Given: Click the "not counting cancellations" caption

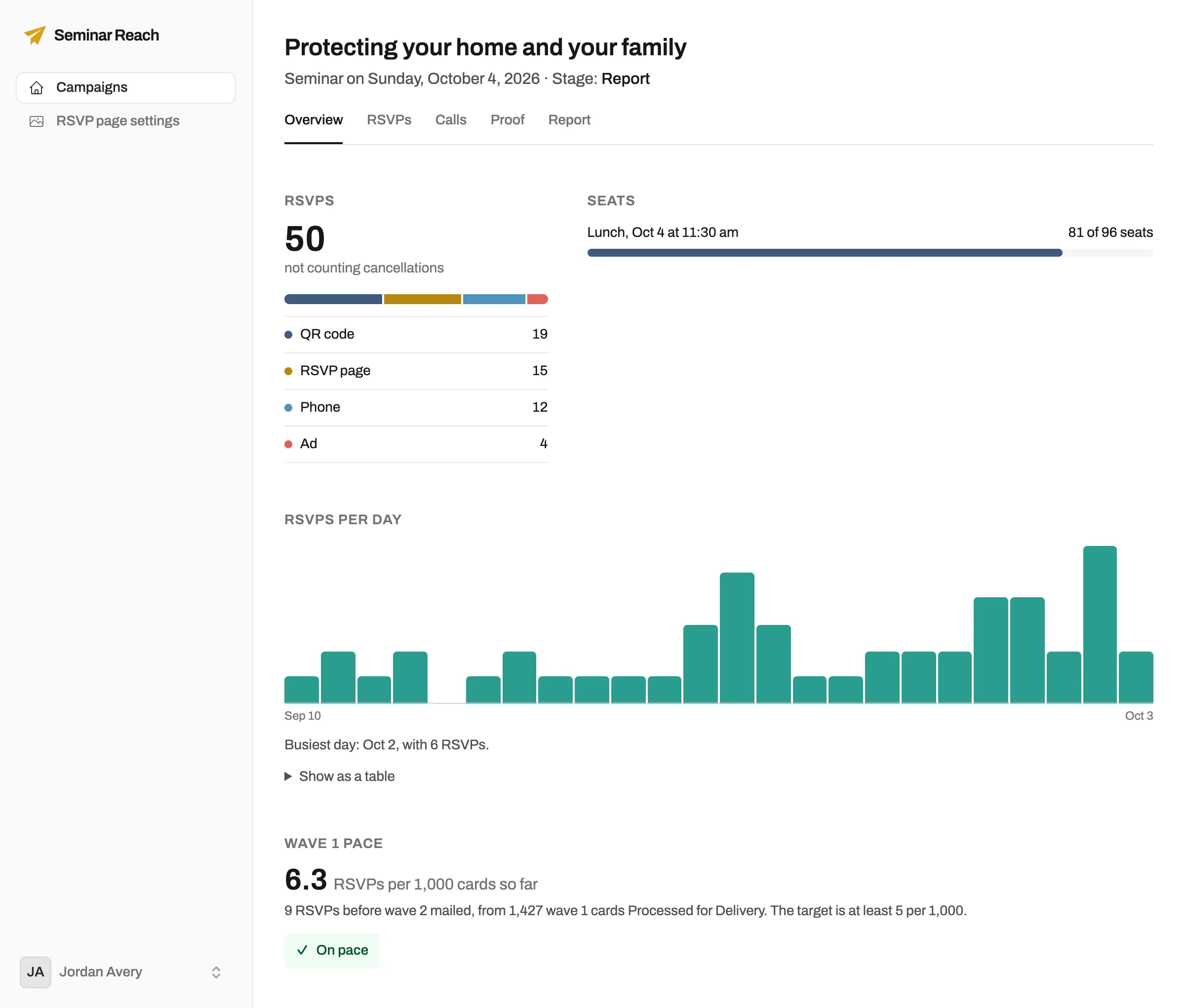Looking at the screenshot, I should coord(364,268).
